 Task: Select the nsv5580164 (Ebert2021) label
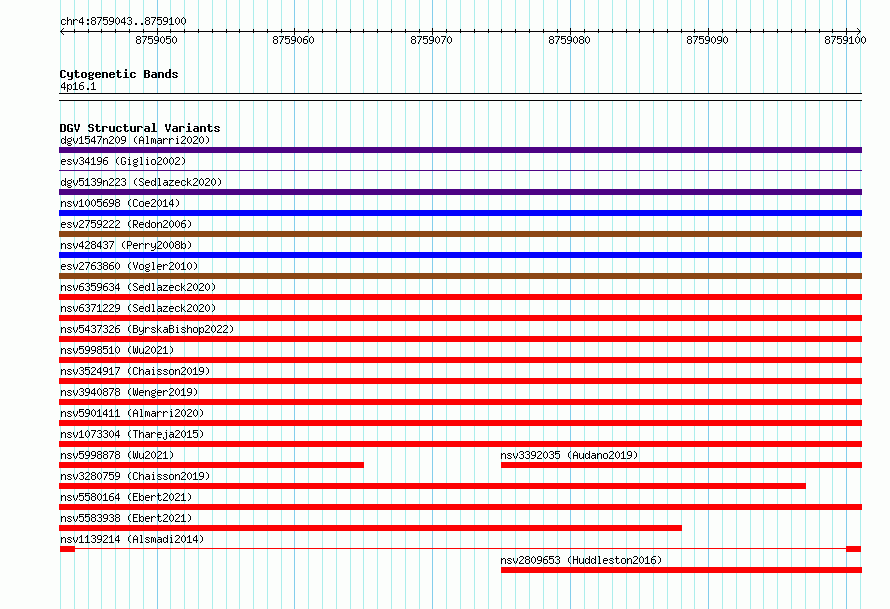(x=126, y=497)
